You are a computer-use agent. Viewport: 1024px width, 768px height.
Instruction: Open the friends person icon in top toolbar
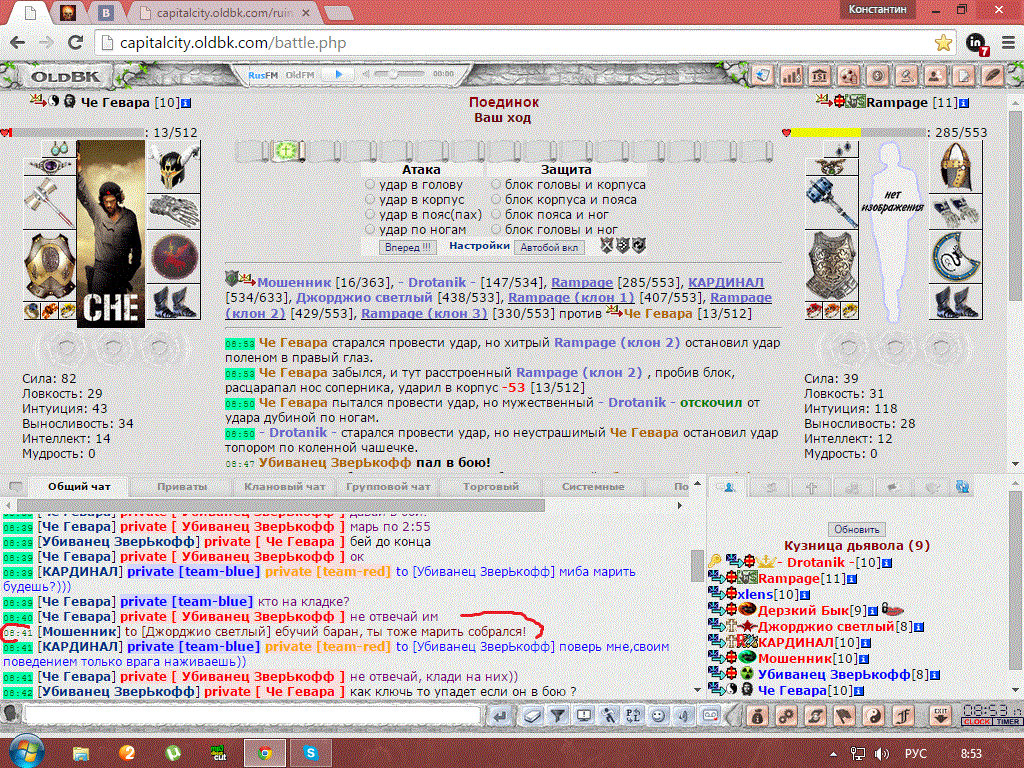pyautogui.click(x=935, y=76)
